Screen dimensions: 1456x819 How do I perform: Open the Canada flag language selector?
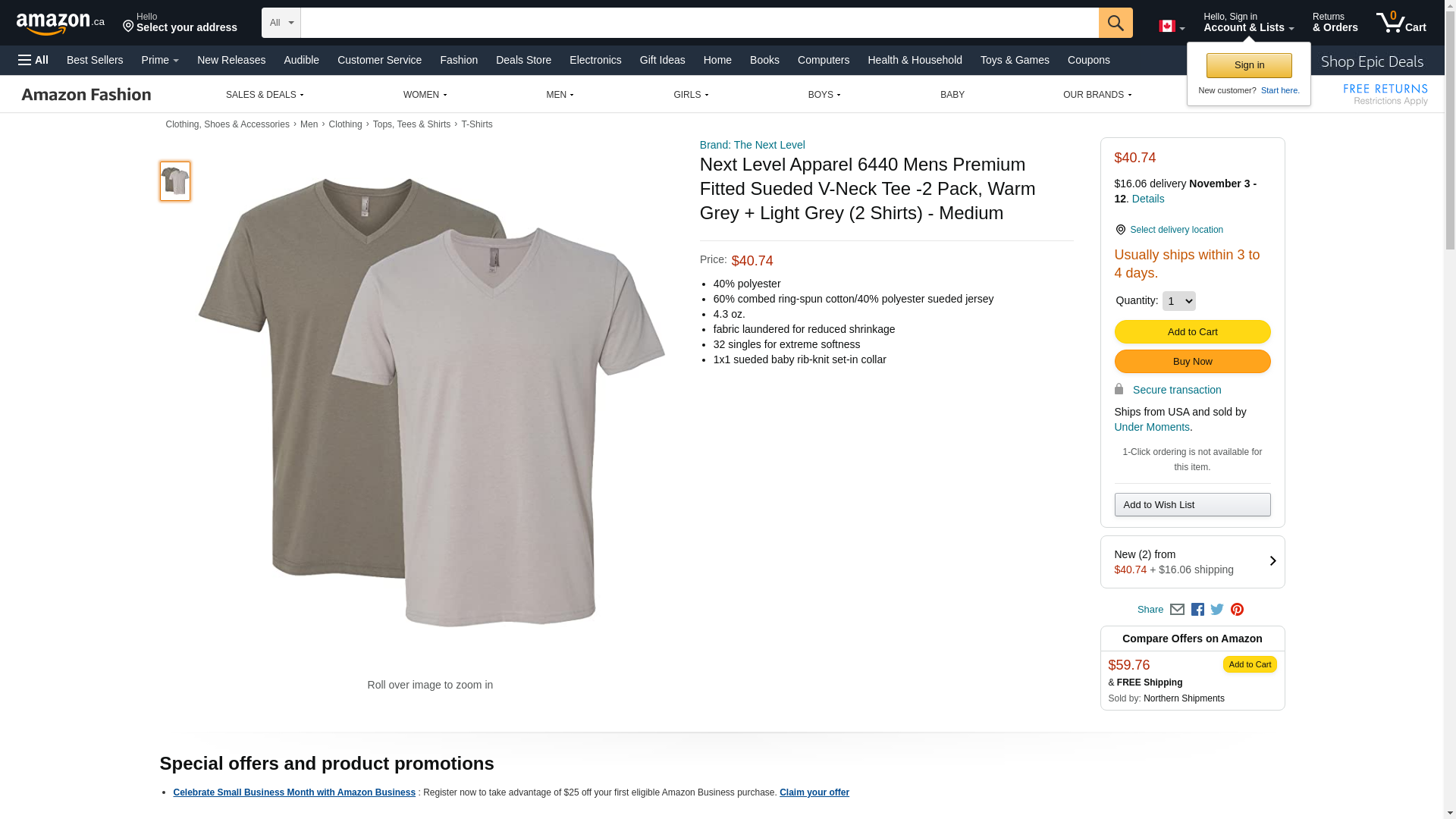1172,27
